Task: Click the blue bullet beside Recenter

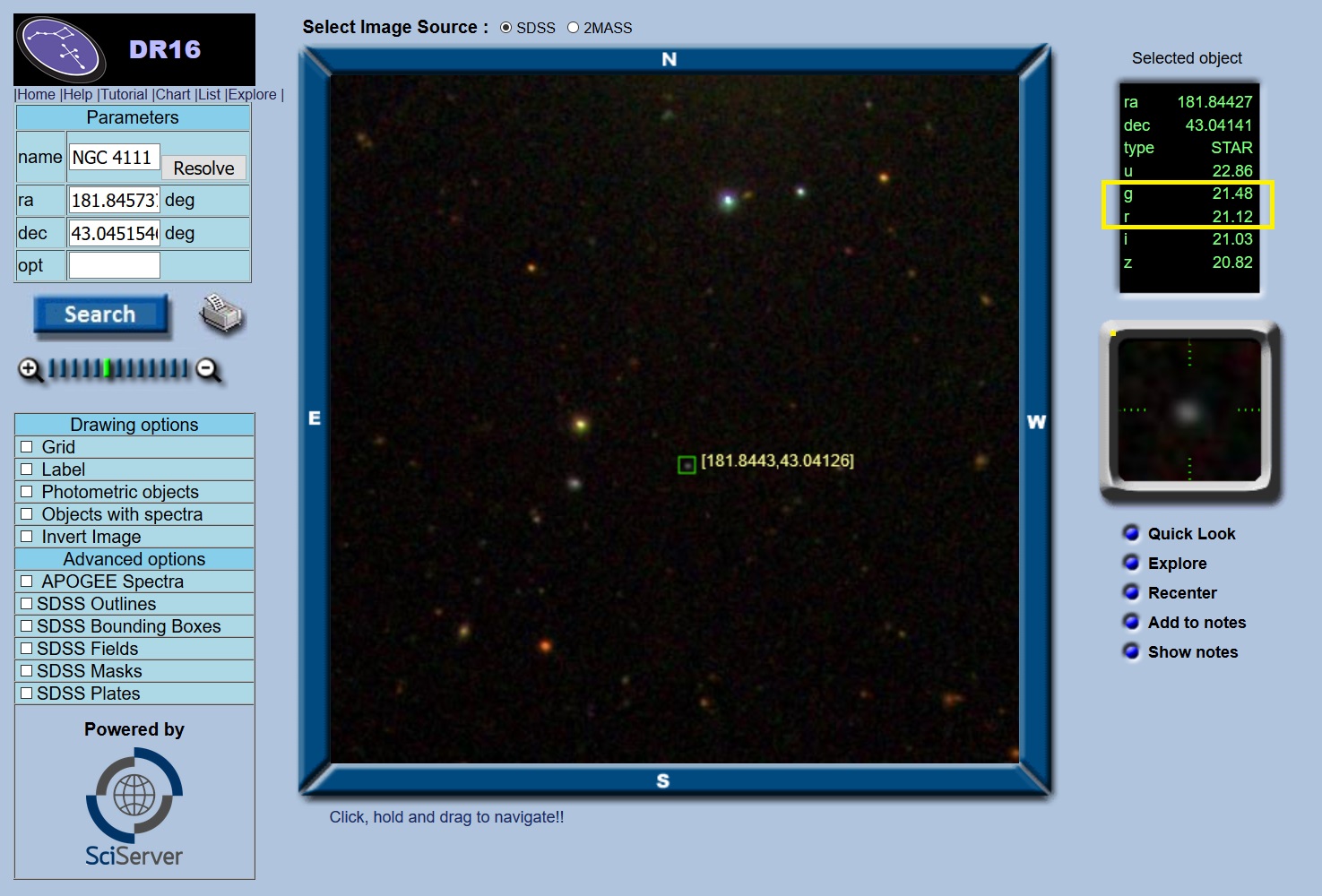Action: click(1131, 592)
